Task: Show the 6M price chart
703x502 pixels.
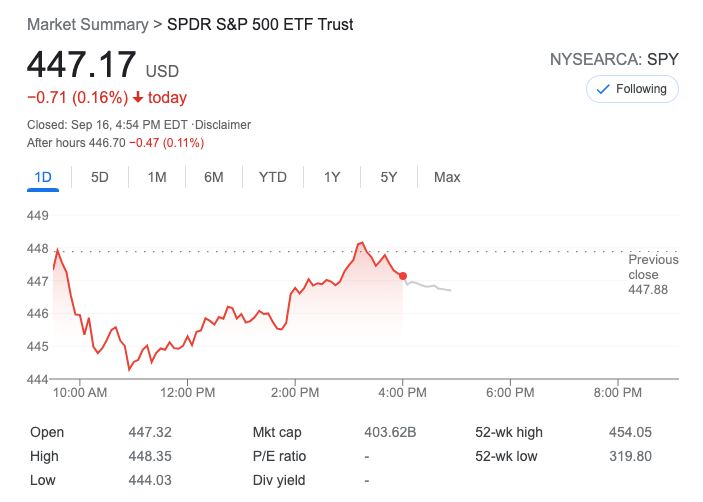Action: 213,177
